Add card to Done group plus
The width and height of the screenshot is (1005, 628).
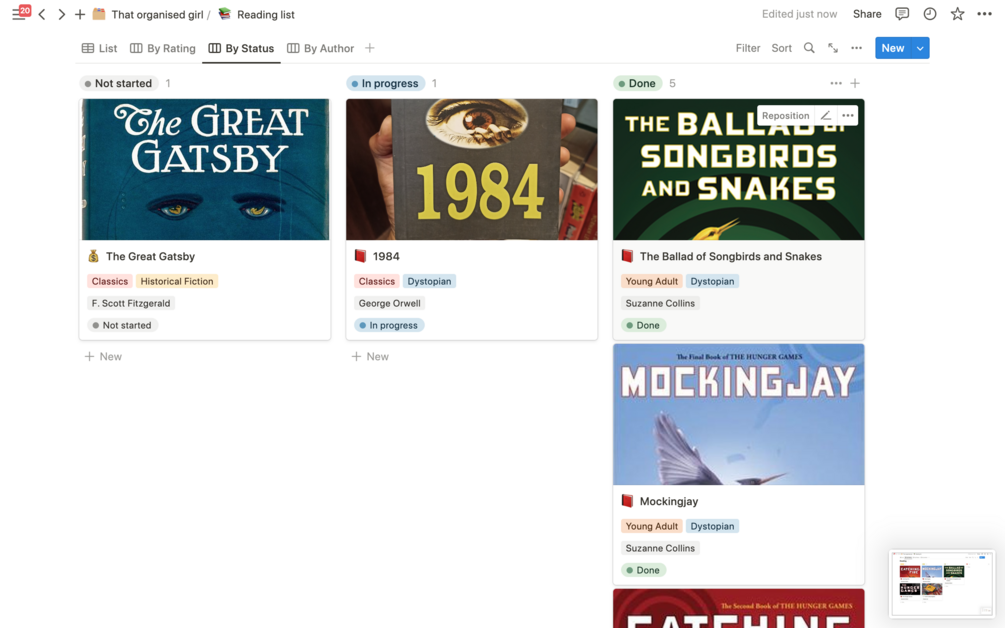tap(855, 83)
